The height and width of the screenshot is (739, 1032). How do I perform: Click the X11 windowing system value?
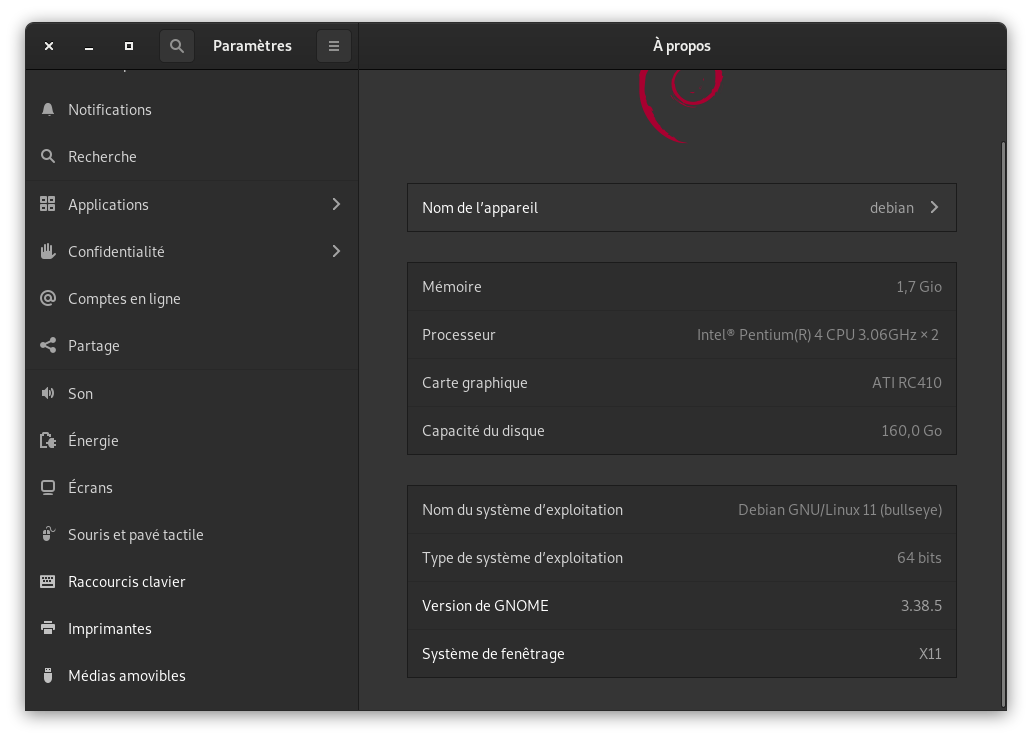pyautogui.click(x=930, y=654)
